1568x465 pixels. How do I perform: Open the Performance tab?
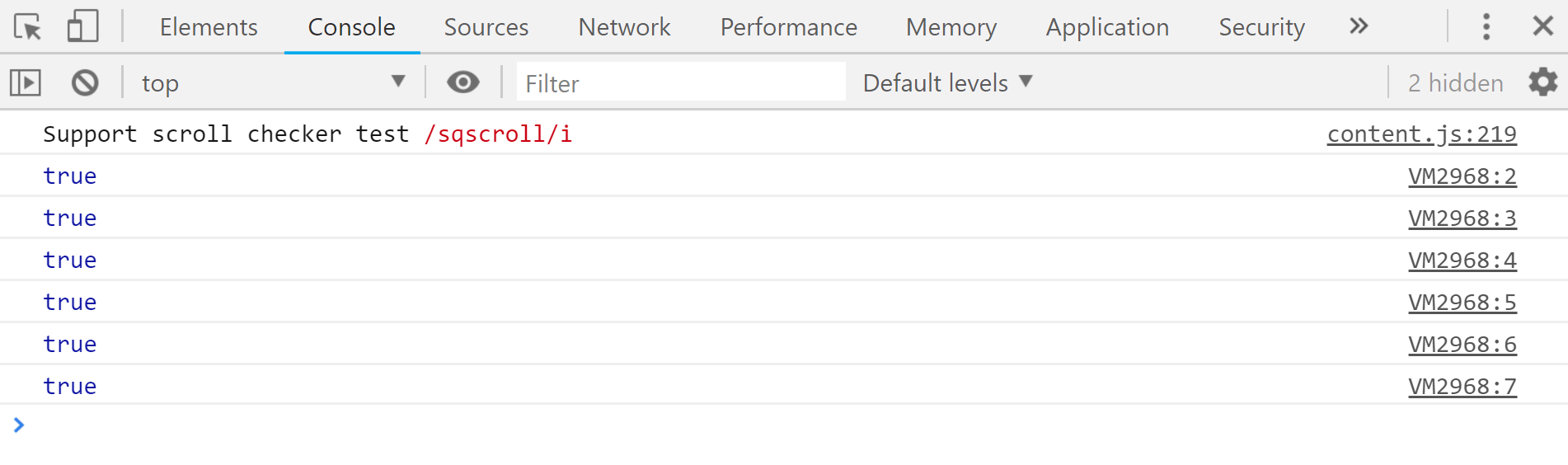click(x=788, y=27)
